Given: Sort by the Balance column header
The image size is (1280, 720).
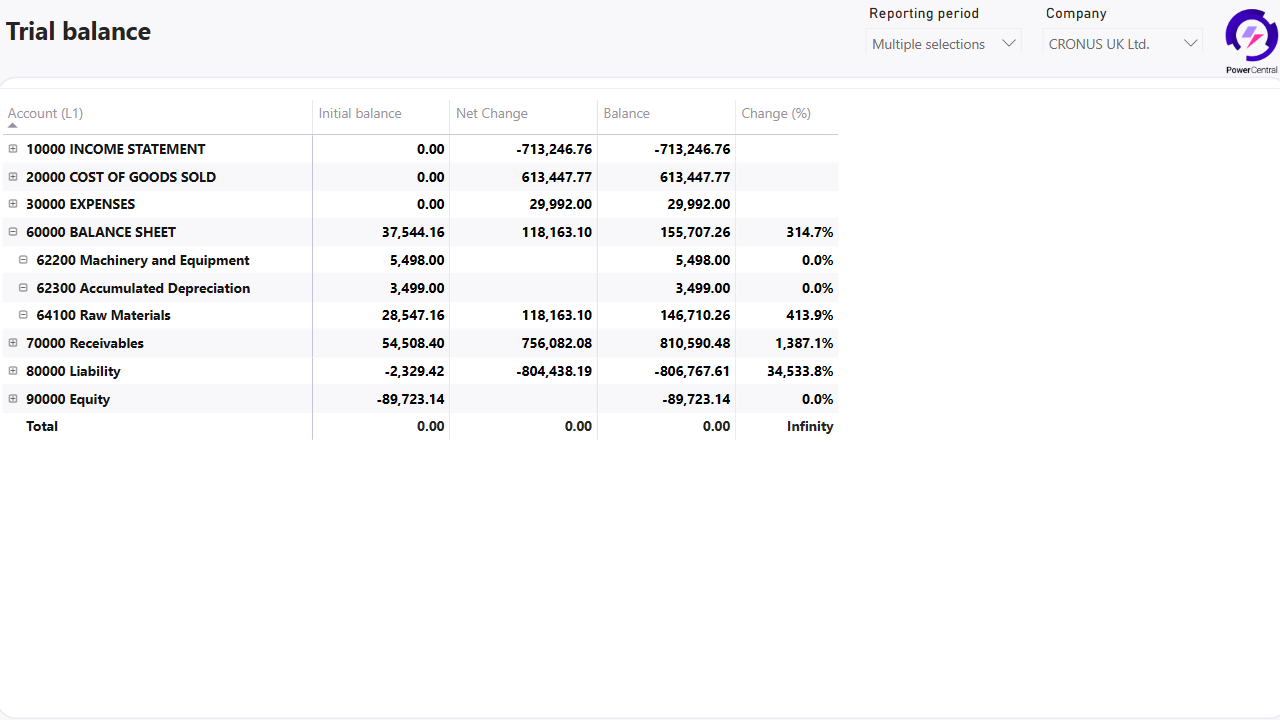Looking at the screenshot, I should [627, 113].
